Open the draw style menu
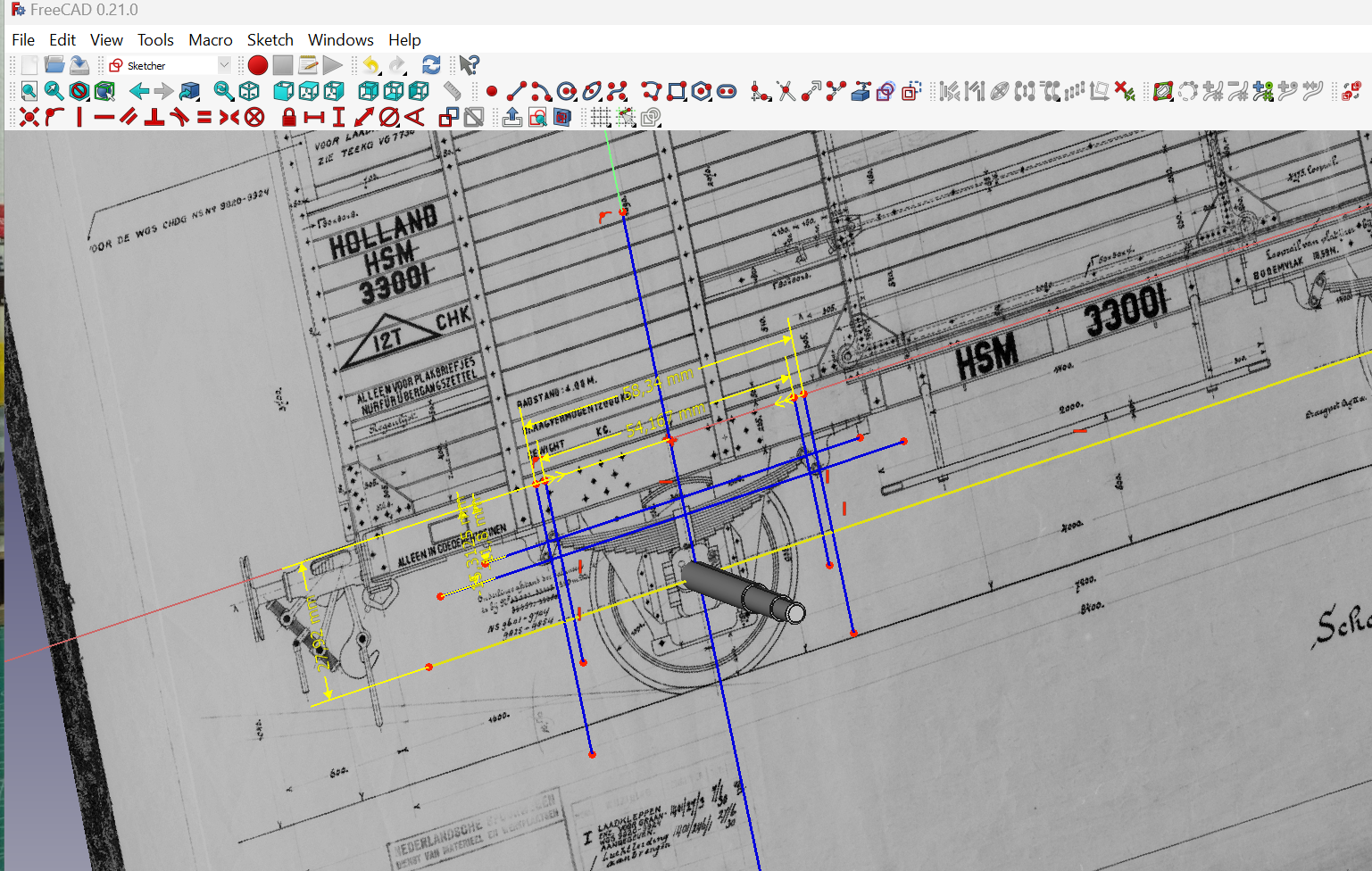1372x871 pixels. (x=79, y=91)
